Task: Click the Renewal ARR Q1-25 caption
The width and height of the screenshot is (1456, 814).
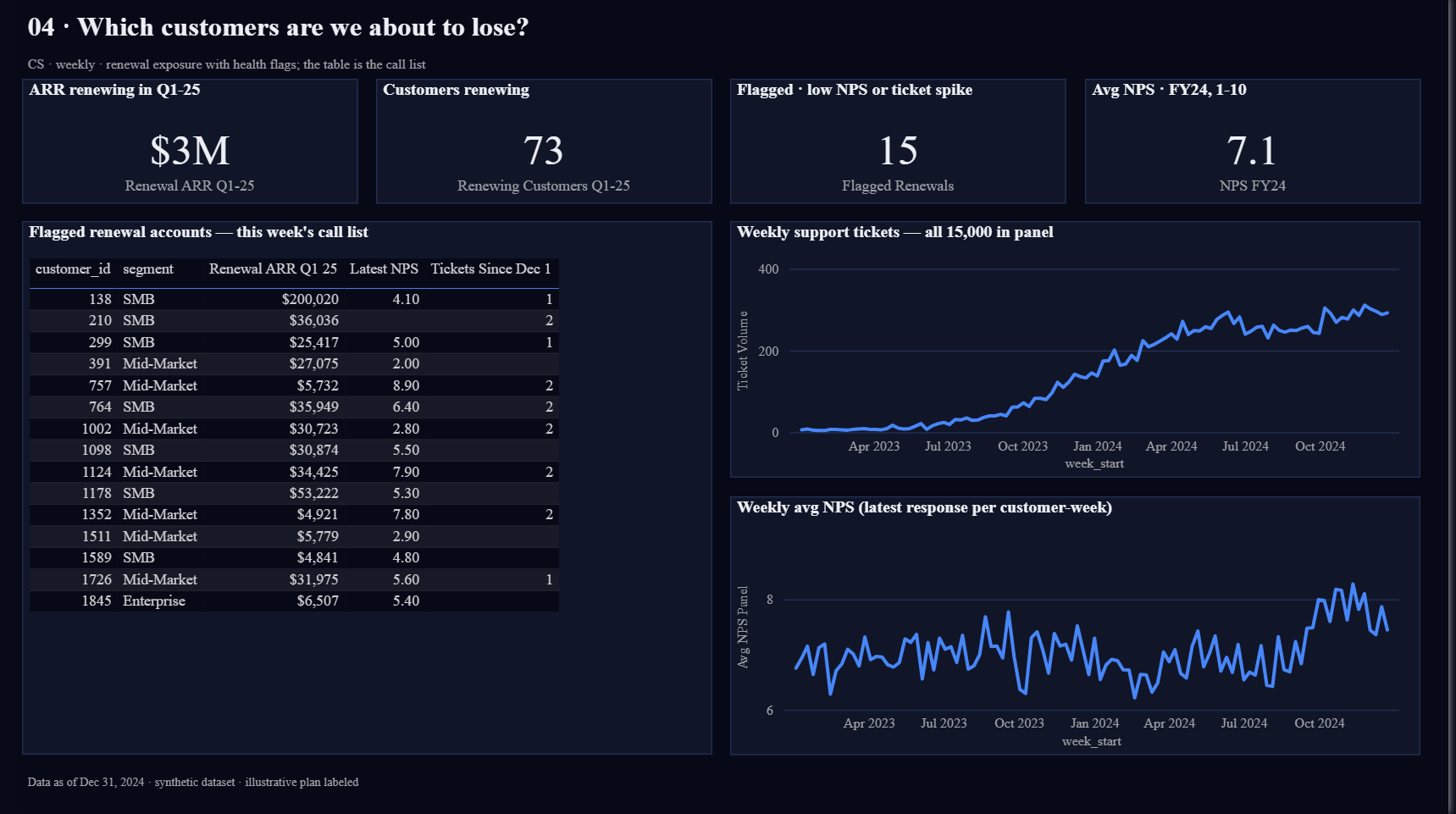Action: pyautogui.click(x=190, y=186)
